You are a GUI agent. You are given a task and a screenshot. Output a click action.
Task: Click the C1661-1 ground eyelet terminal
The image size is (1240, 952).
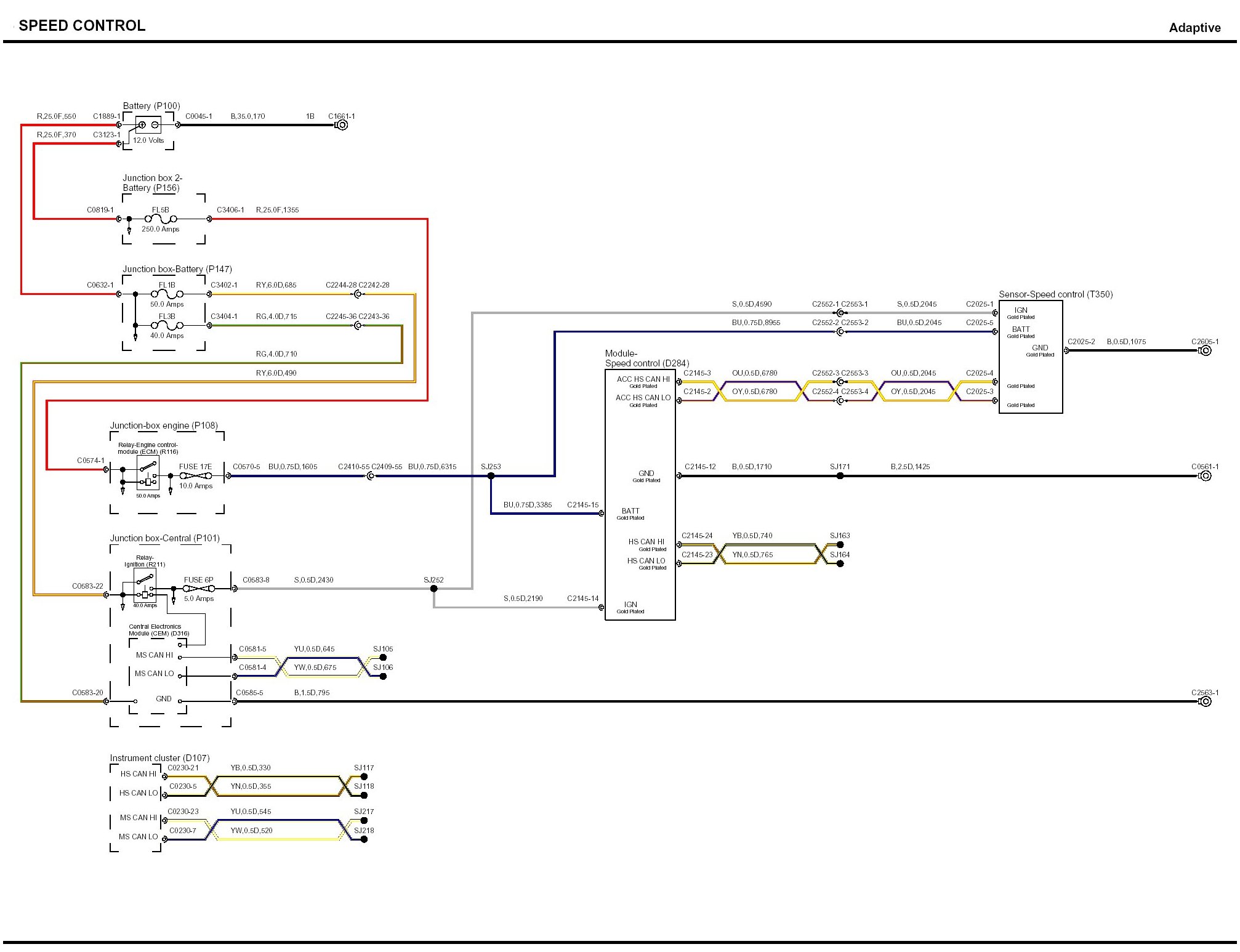[342, 125]
